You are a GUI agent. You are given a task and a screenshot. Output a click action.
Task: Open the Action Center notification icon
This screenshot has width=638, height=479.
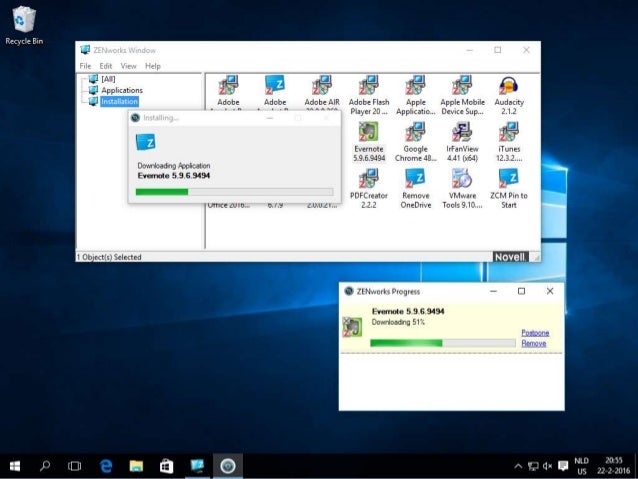click(563, 466)
